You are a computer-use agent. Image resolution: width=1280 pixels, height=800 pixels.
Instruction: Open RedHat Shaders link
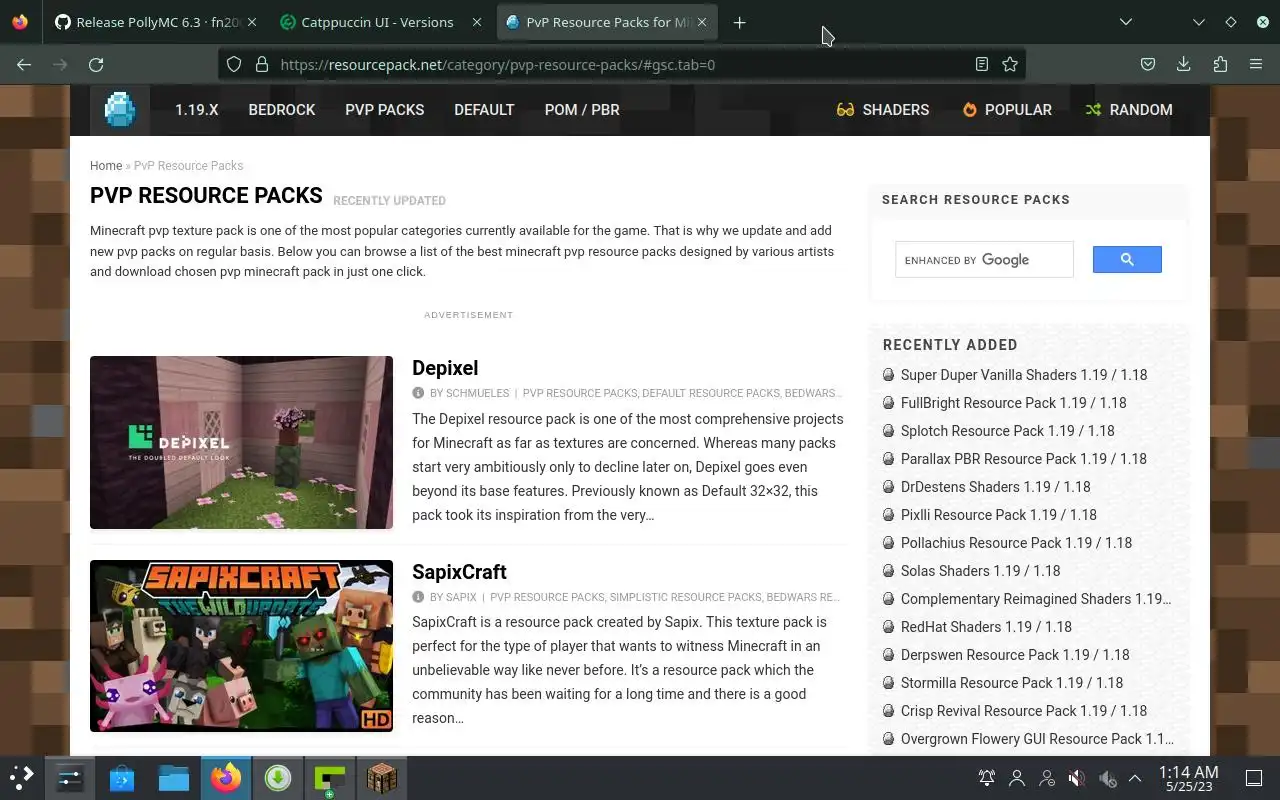click(x=986, y=627)
